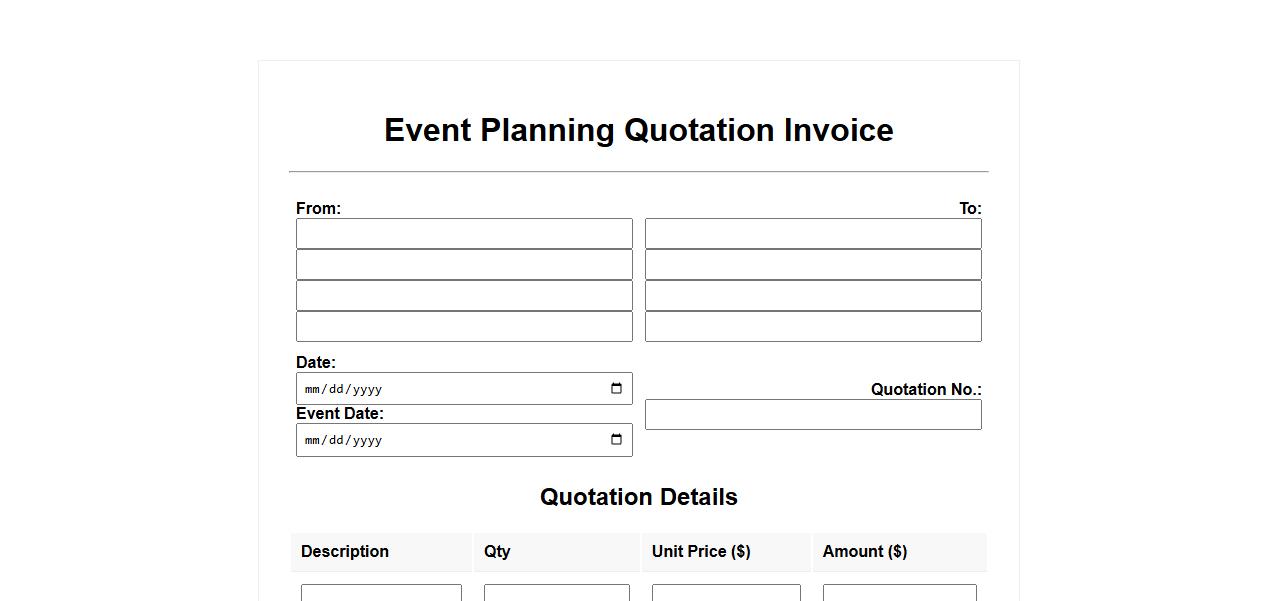Click the first To input field

pos(813,234)
